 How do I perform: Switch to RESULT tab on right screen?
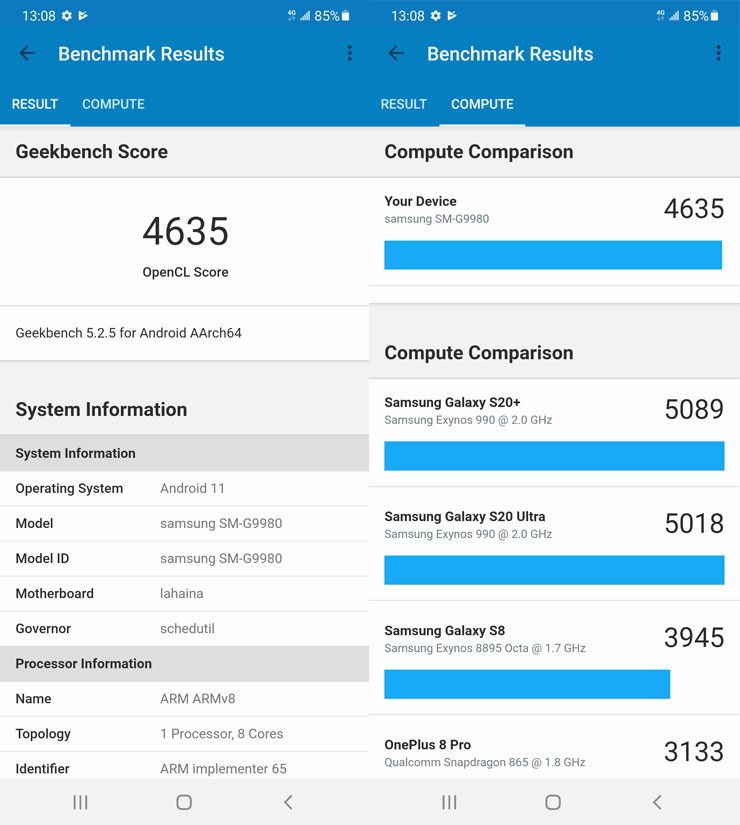[x=404, y=104]
